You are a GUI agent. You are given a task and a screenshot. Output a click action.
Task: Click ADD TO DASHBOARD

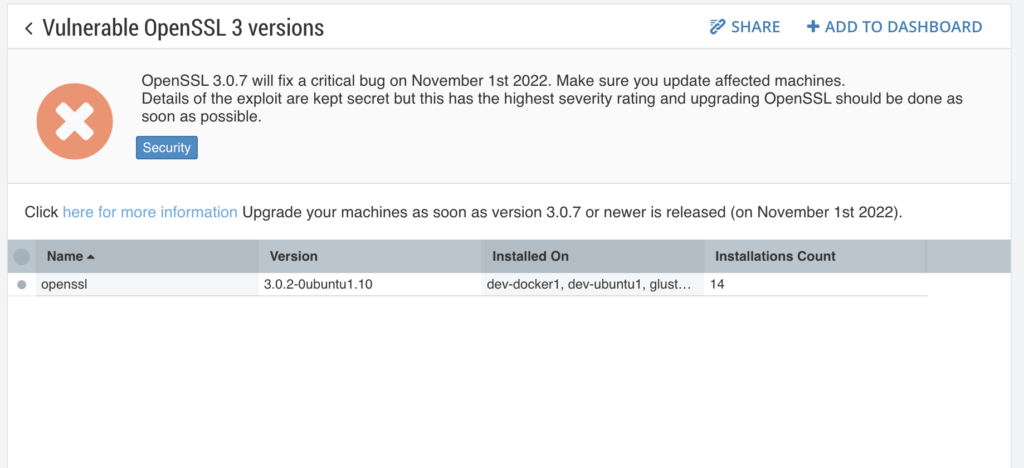pyautogui.click(x=903, y=27)
